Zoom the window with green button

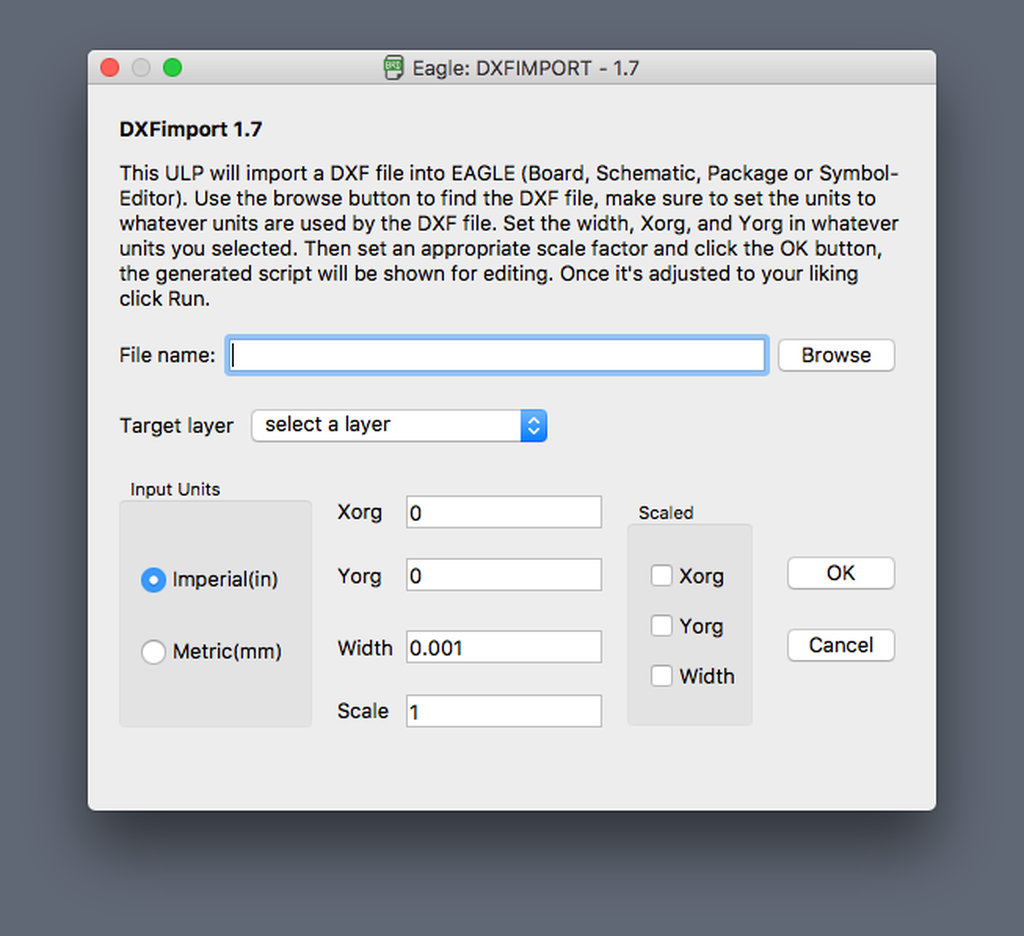[172, 67]
